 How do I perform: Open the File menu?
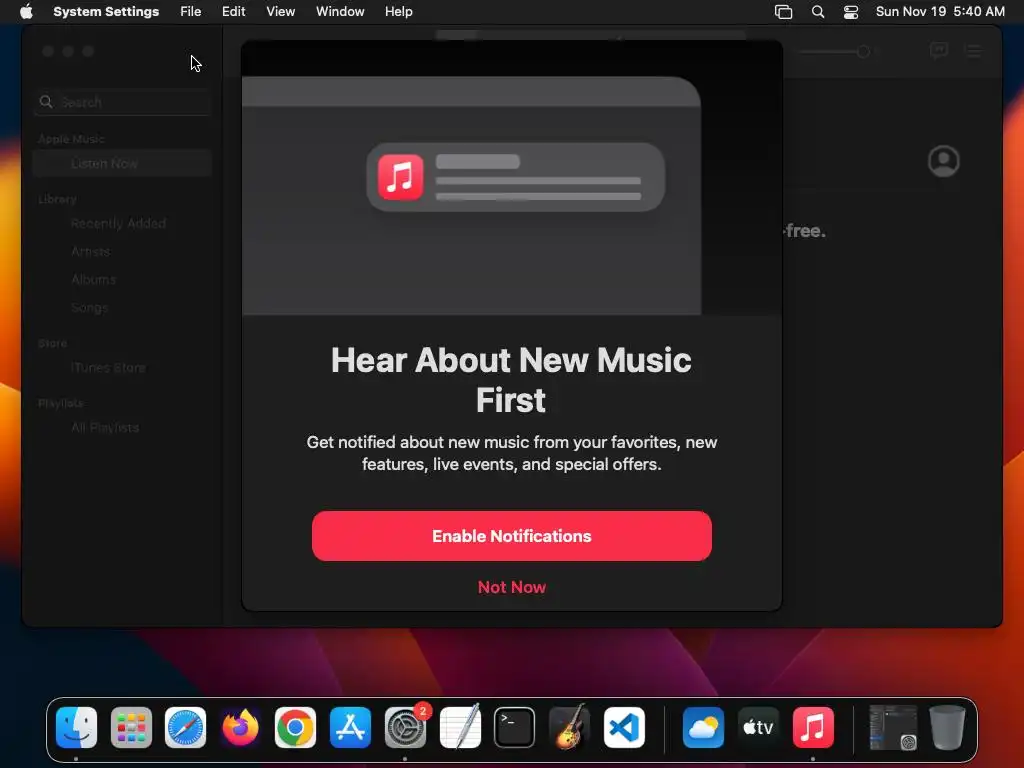(191, 11)
